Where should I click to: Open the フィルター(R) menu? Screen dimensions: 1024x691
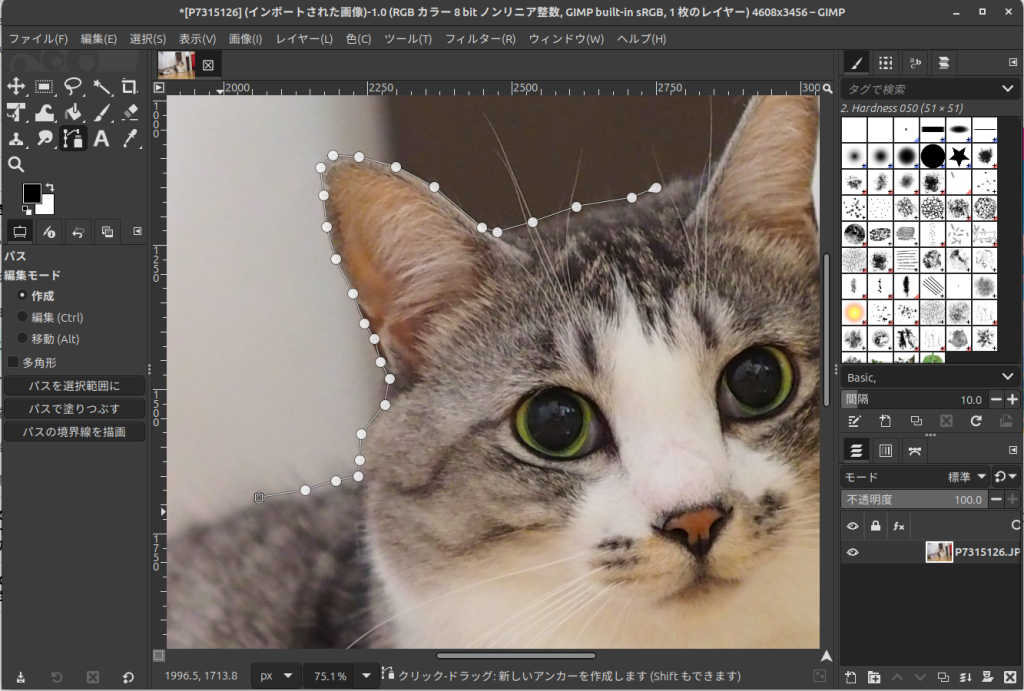click(x=480, y=39)
